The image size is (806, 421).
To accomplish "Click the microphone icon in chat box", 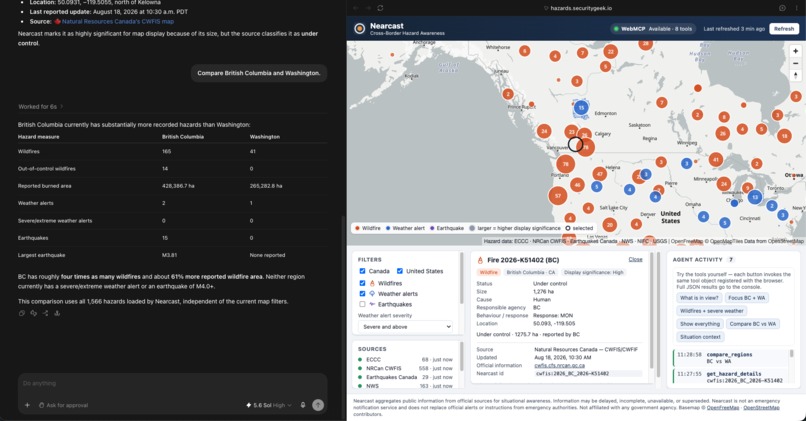I will pos(303,405).
